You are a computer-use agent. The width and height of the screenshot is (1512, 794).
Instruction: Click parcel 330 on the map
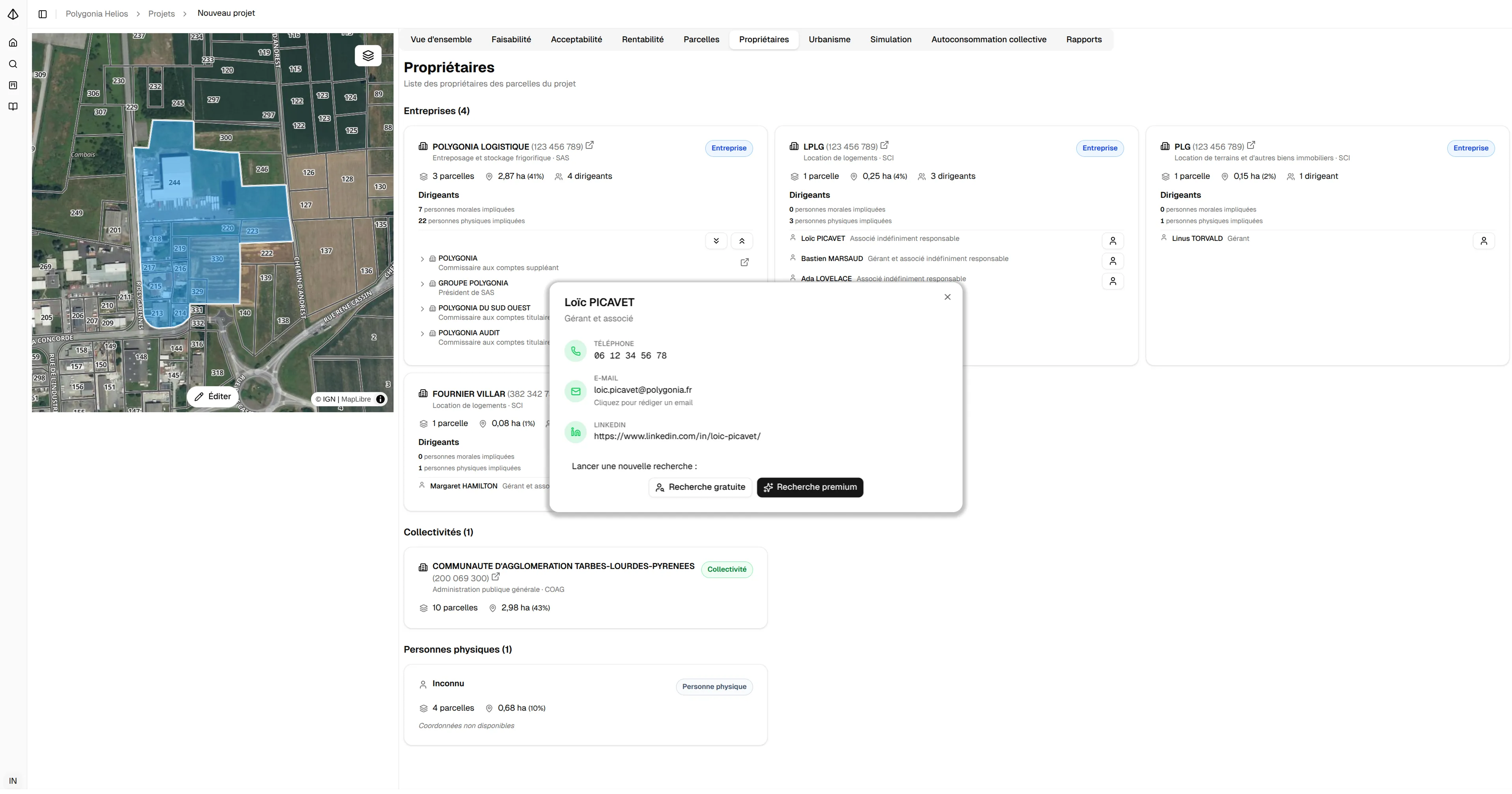[217, 259]
